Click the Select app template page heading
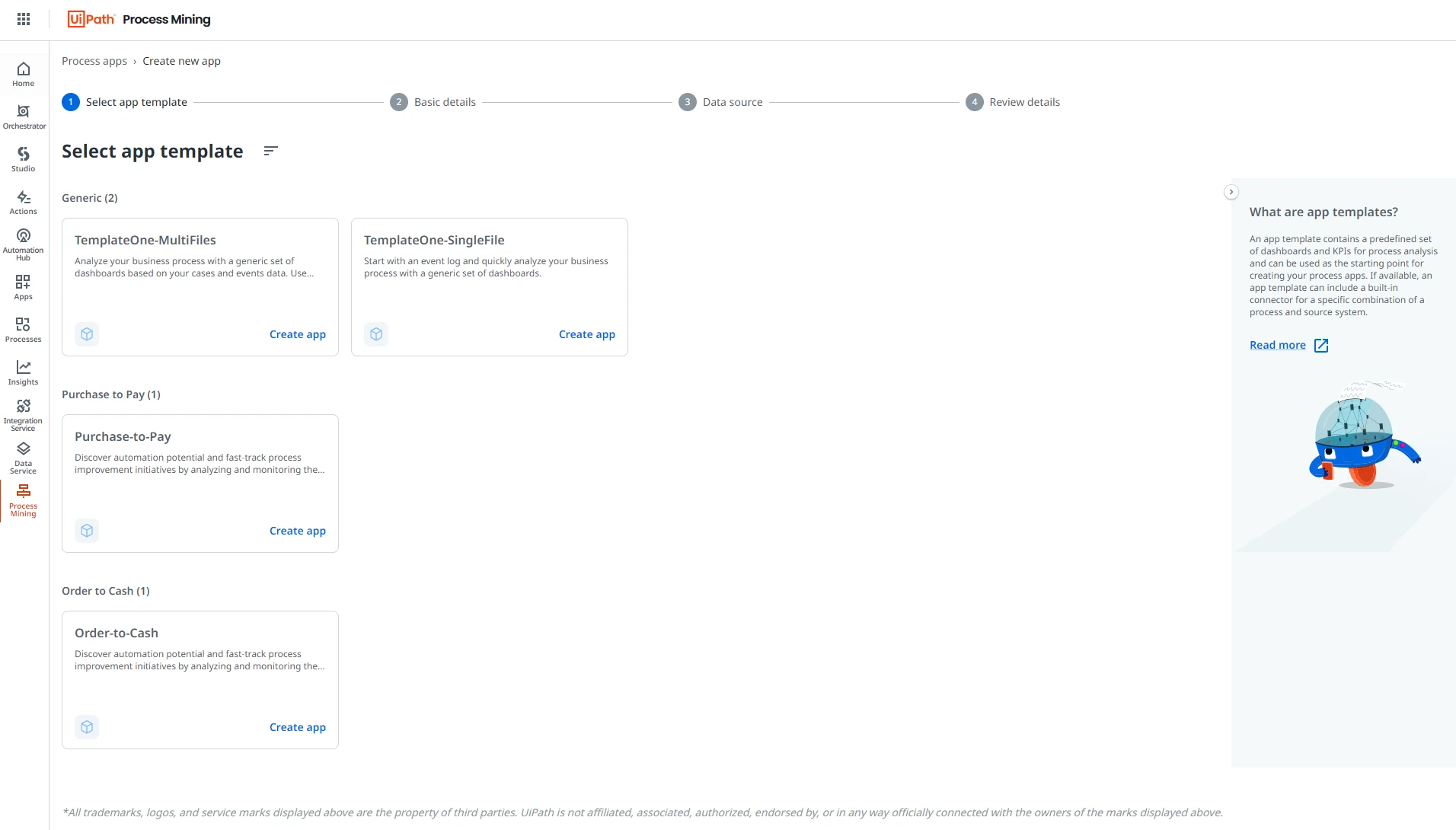Screen dimensions: 1456x830 click(152, 151)
